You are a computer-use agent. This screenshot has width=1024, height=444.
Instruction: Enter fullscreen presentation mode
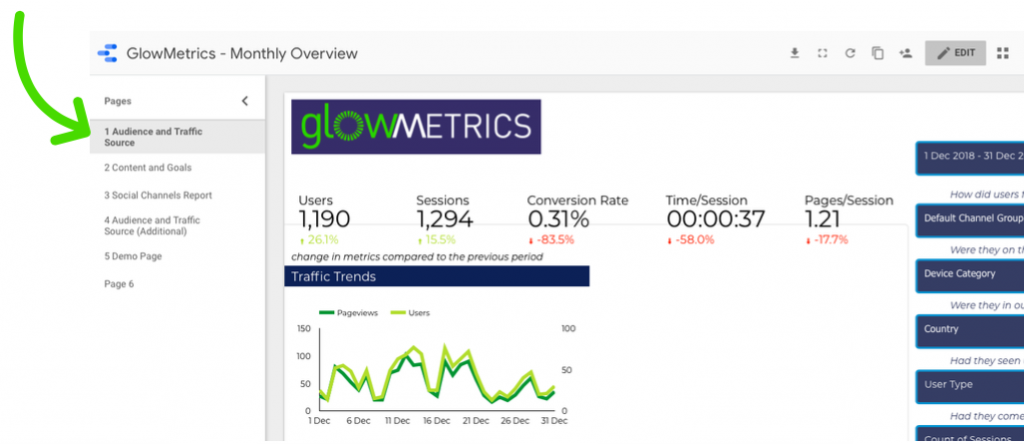(822, 54)
